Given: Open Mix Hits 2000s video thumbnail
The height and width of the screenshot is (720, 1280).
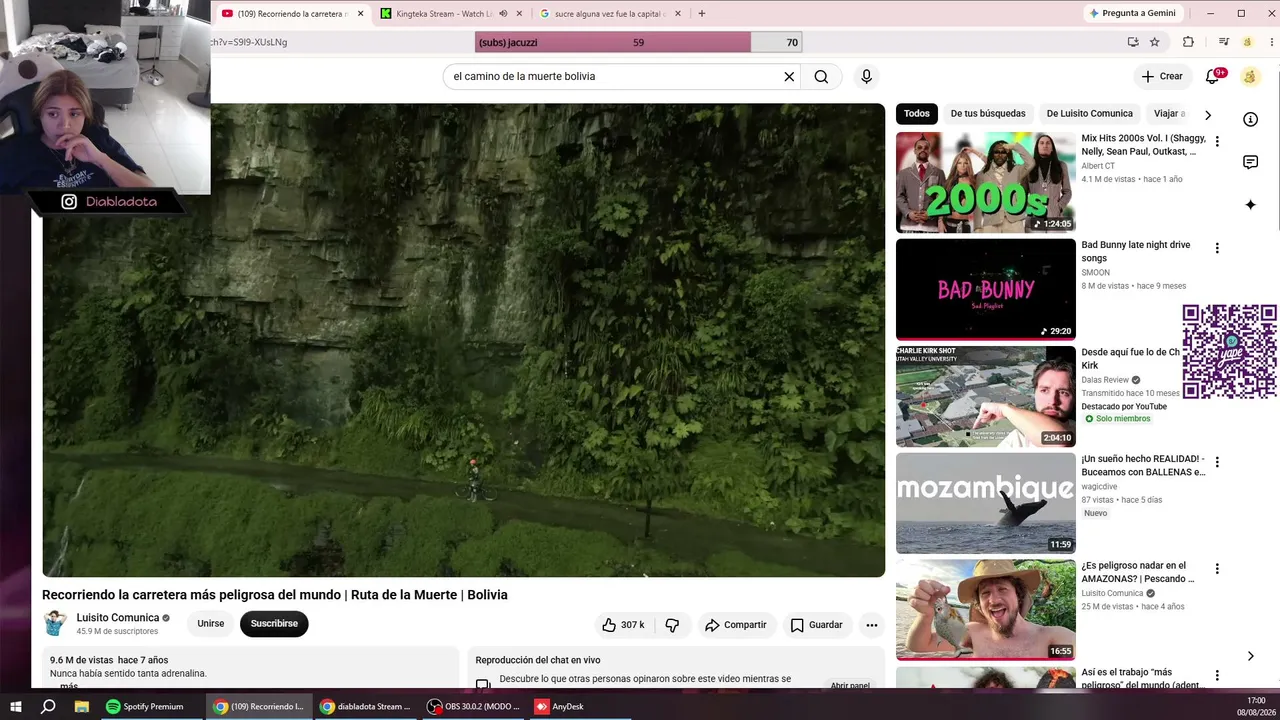Looking at the screenshot, I should [x=986, y=182].
